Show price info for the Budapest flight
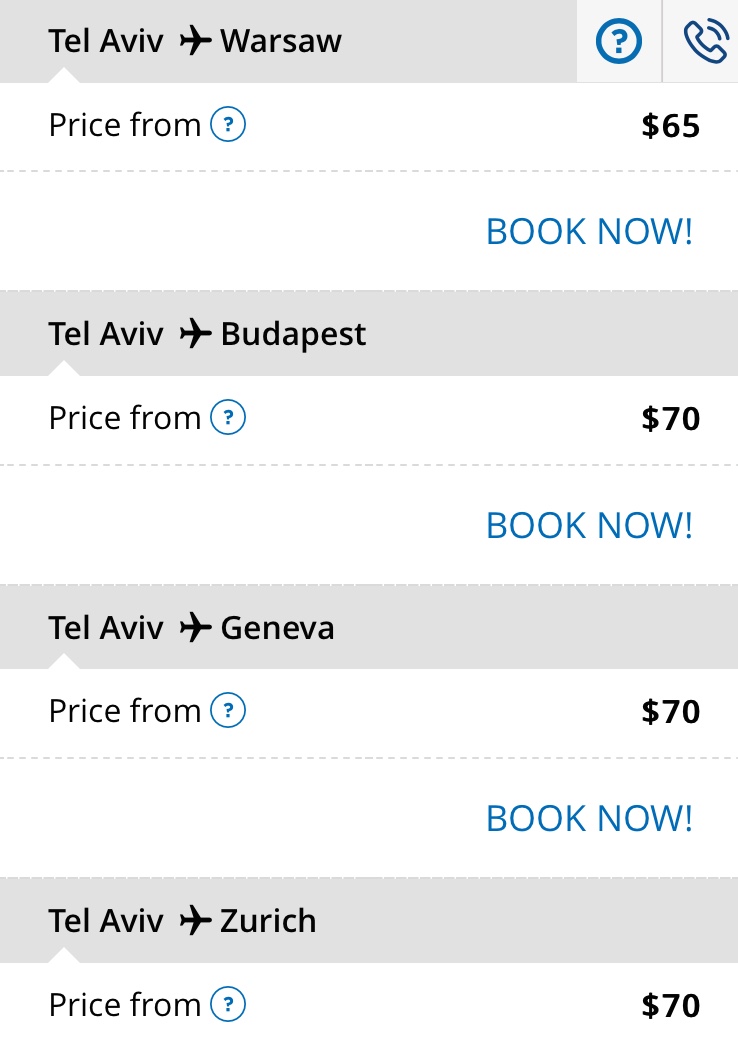The width and height of the screenshot is (738, 1041). point(228,418)
